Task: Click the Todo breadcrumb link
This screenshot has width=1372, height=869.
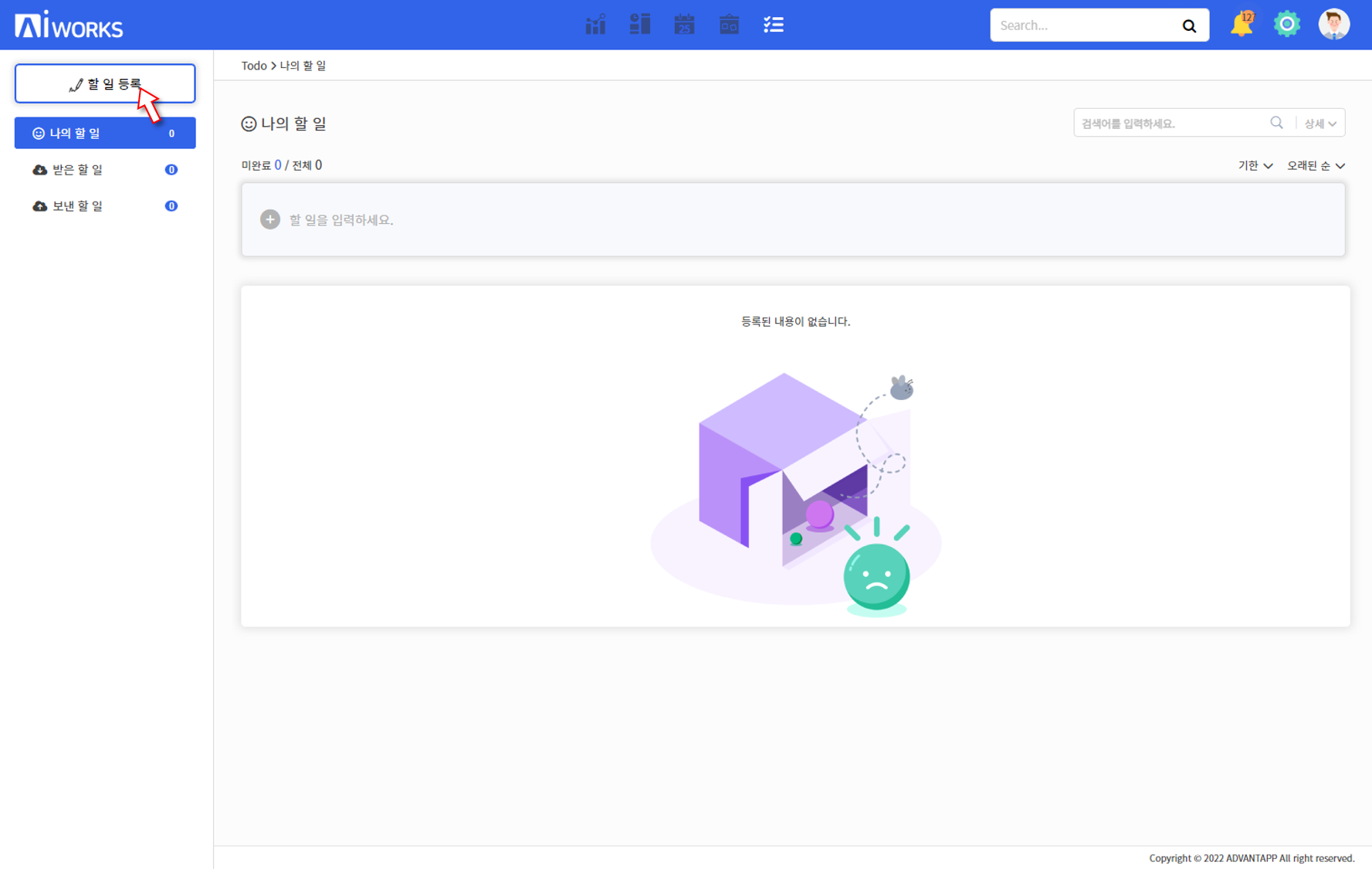Action: [253, 66]
